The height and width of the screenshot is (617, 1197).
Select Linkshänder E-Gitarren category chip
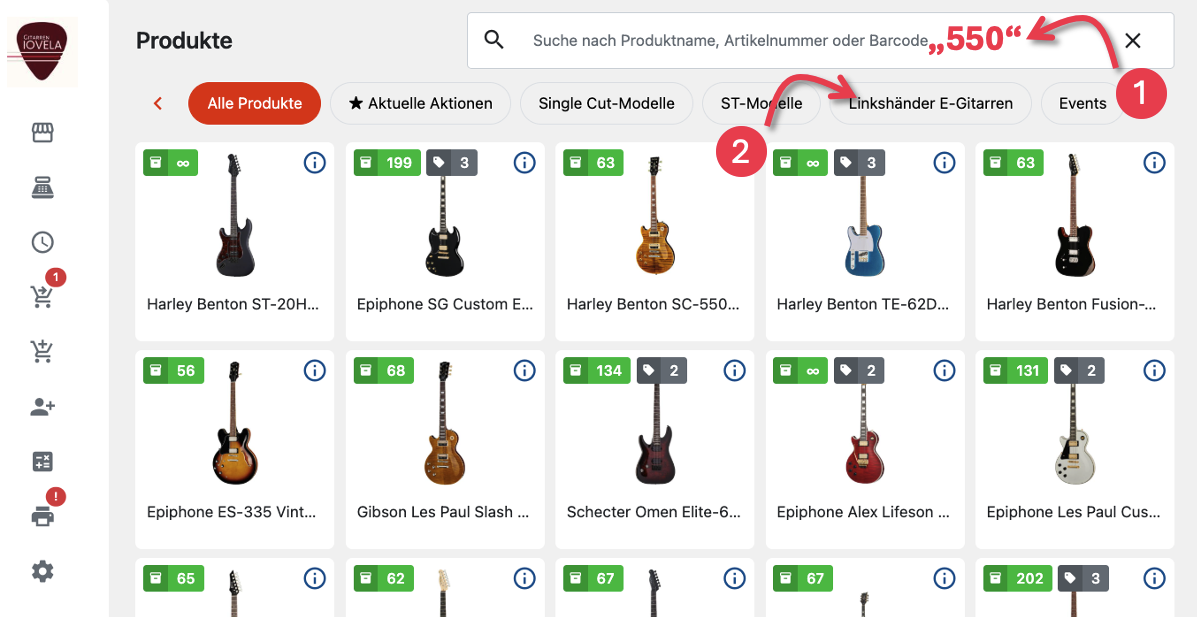point(930,103)
